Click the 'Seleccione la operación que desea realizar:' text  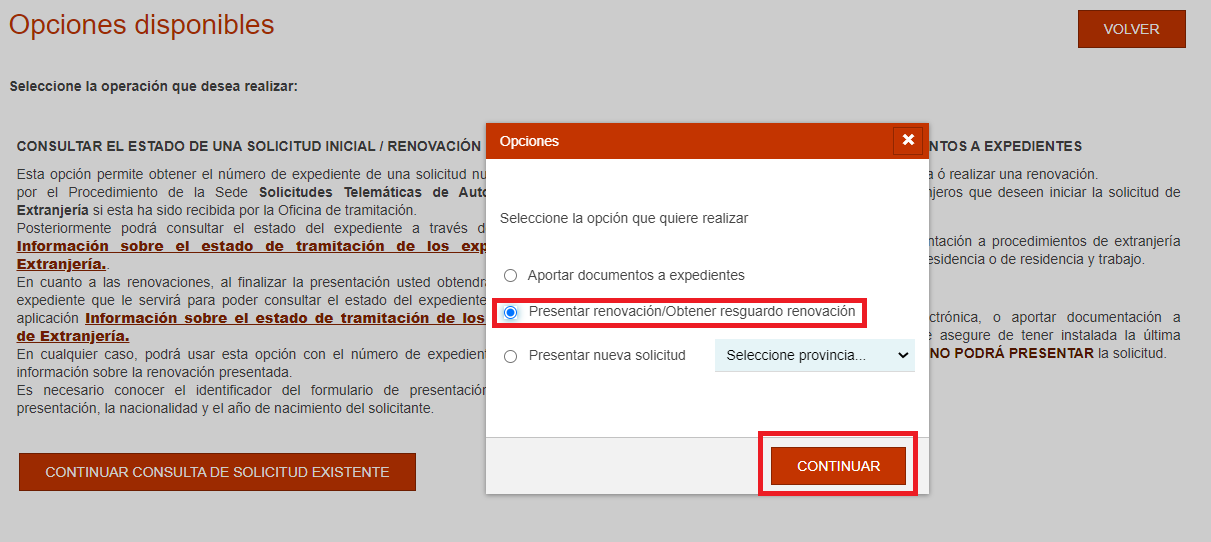(154, 87)
